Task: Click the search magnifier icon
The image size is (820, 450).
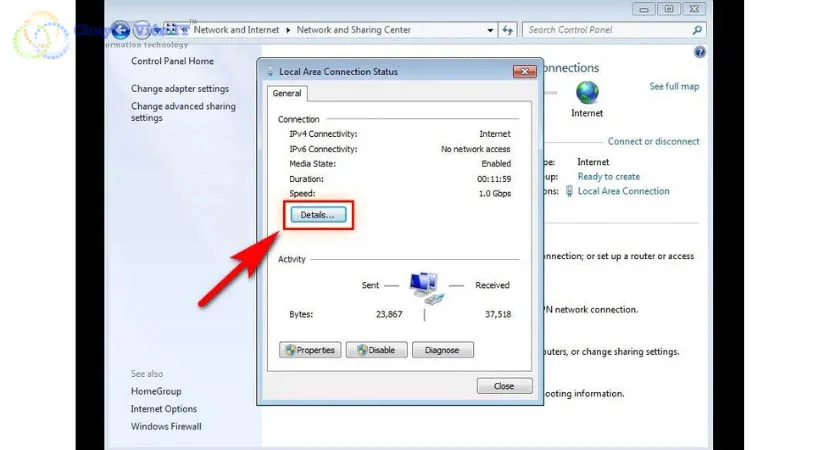Action: tap(698, 30)
